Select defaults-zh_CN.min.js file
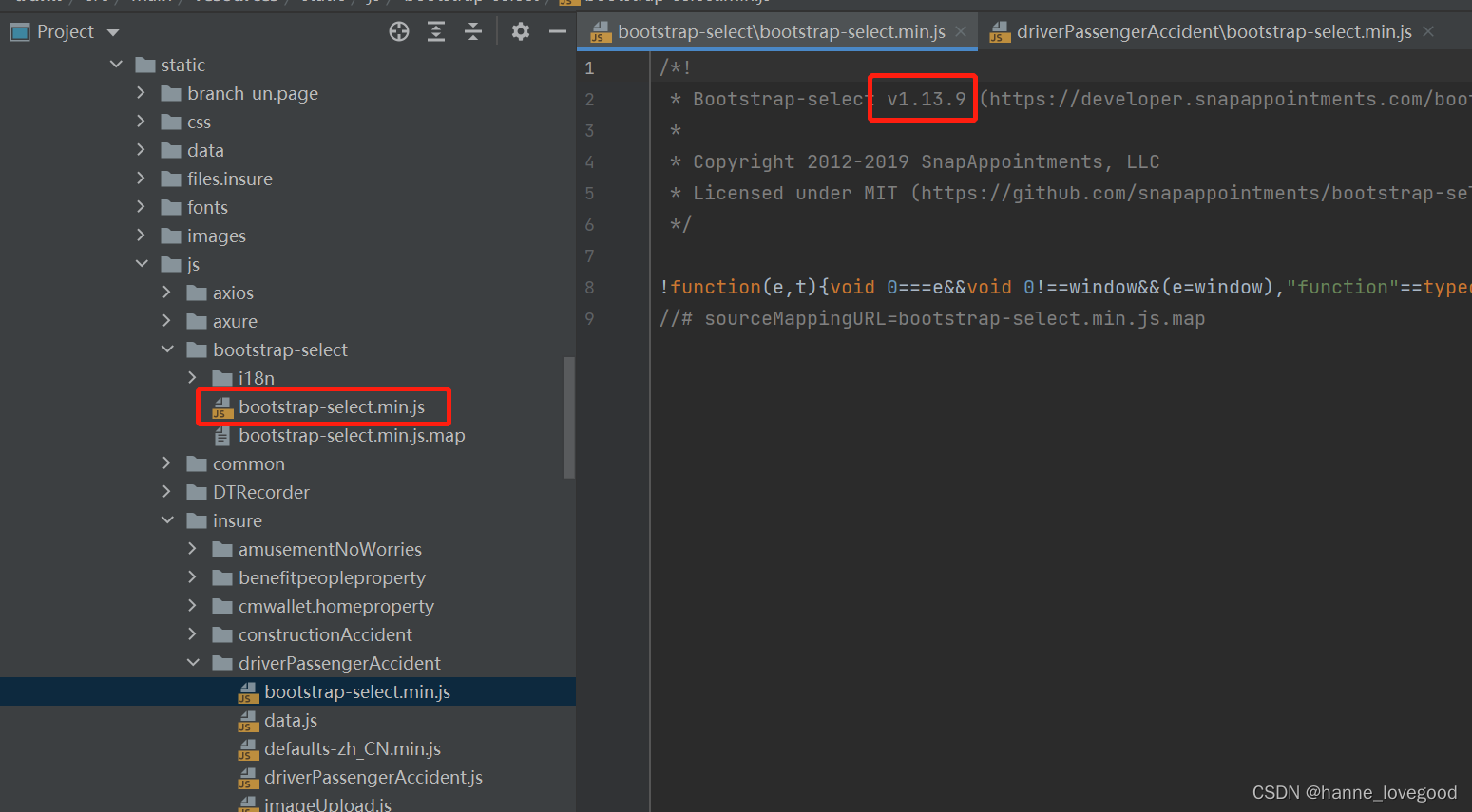This screenshot has width=1472, height=812. [353, 748]
